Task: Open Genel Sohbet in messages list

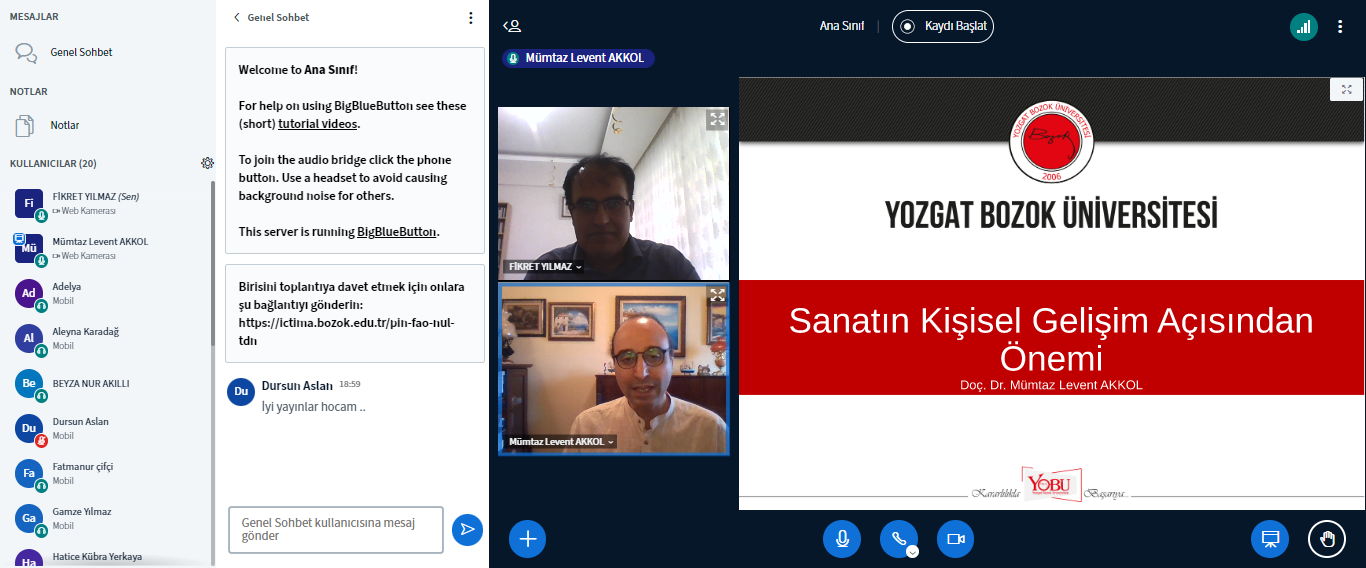Action: click(x=80, y=52)
